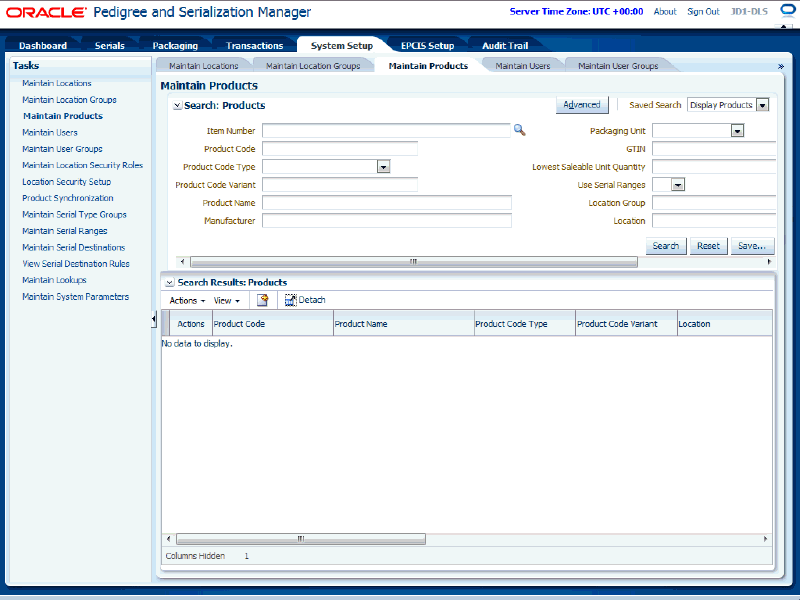
Task: Switch to Maintain User Groups sub-tab
Action: click(x=618, y=66)
